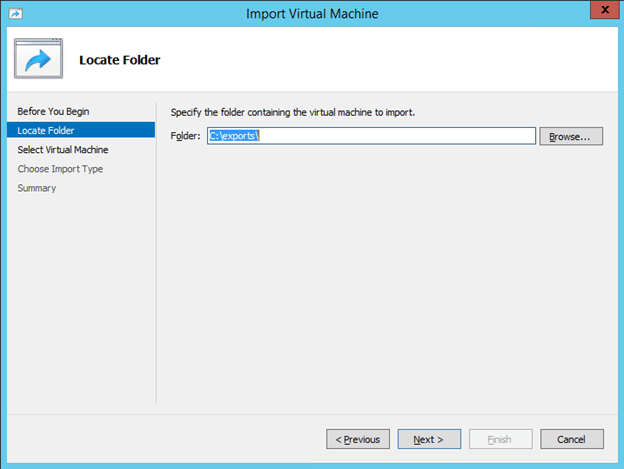Jump to the Summary step
The width and height of the screenshot is (624, 469).
pyautogui.click(x=37, y=188)
